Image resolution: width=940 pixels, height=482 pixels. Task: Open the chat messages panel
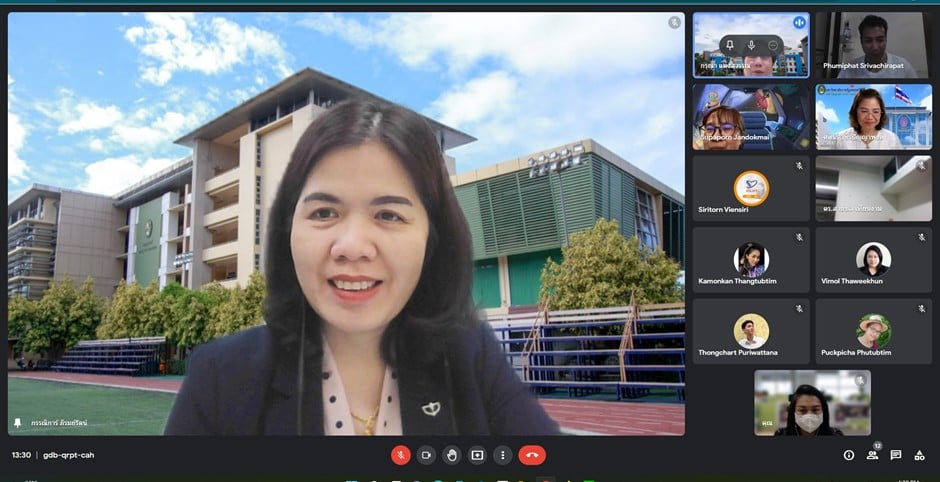[896, 455]
